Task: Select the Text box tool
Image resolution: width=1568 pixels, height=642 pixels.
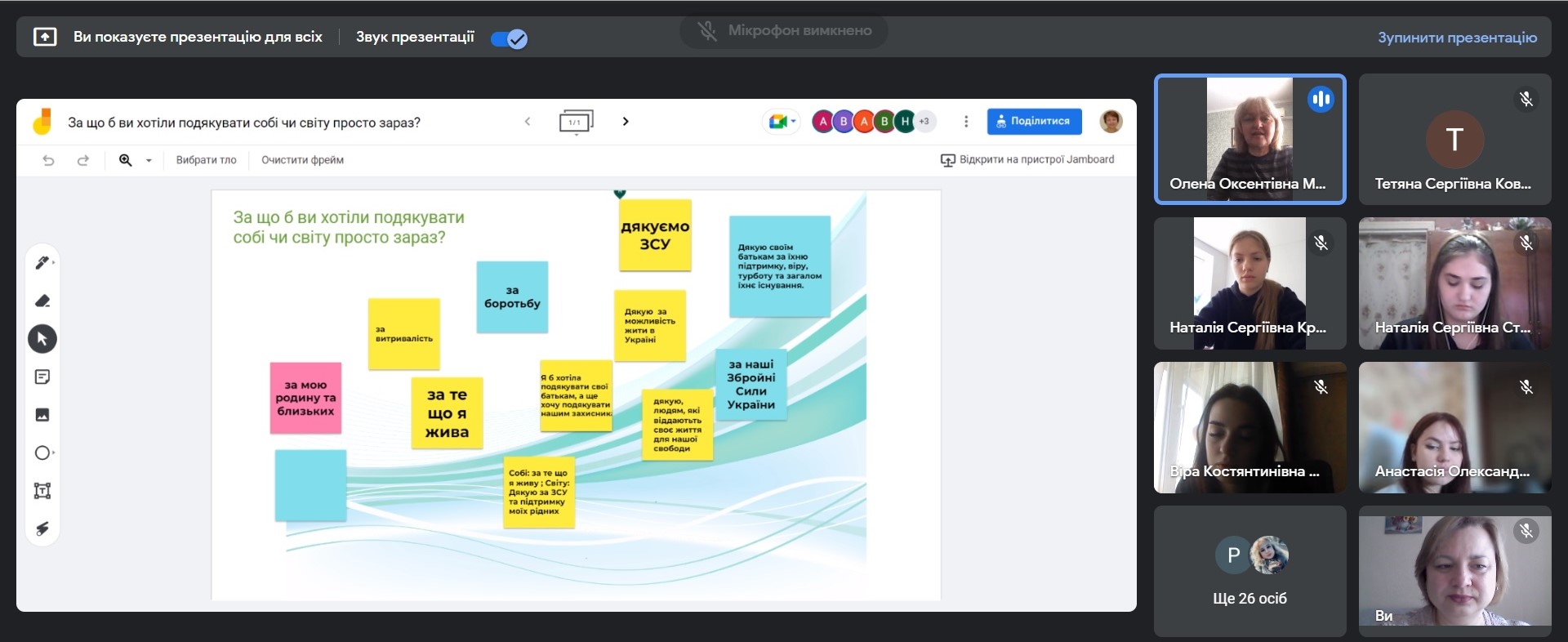Action: point(42,491)
